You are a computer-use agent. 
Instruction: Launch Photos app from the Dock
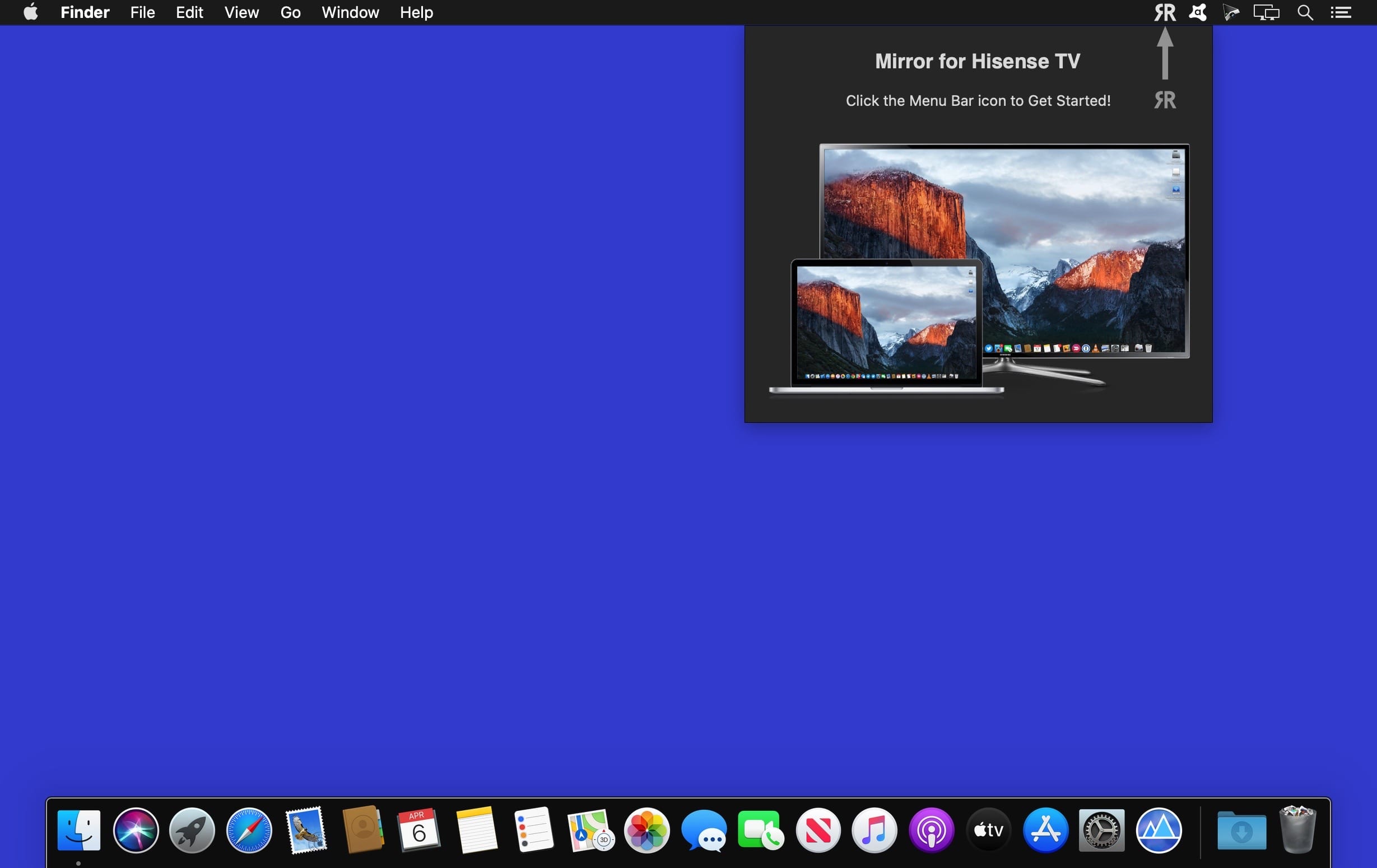(646, 830)
